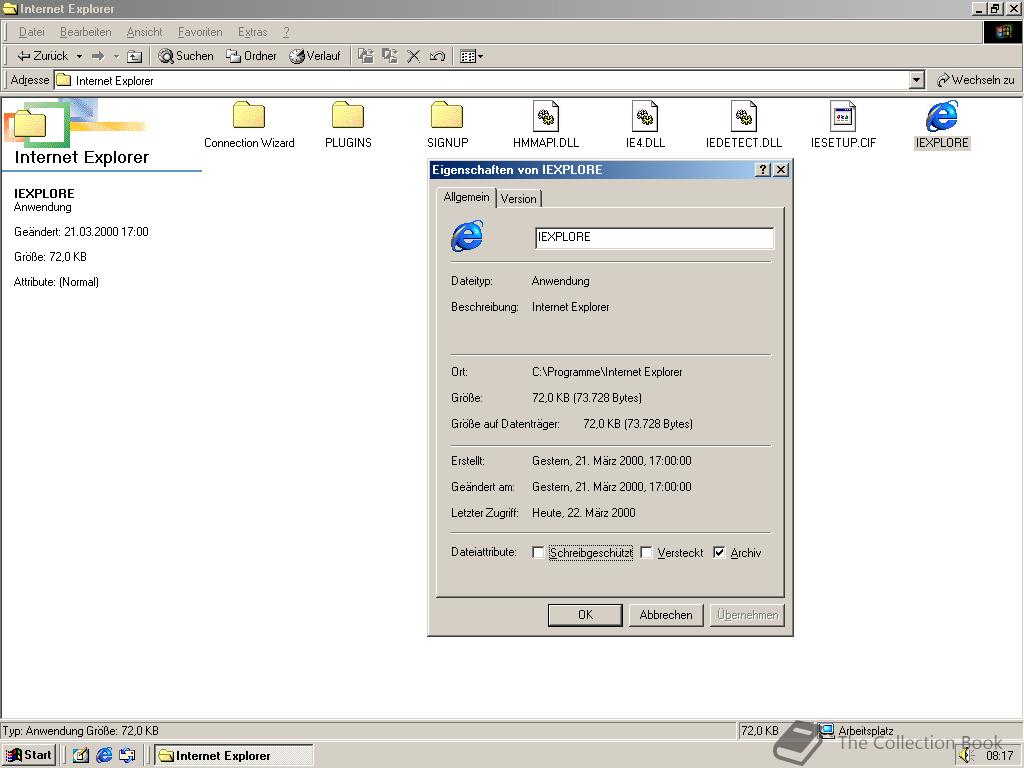This screenshot has height=768, width=1024.
Task: Open the Start menu
Action: pyautogui.click(x=29, y=755)
